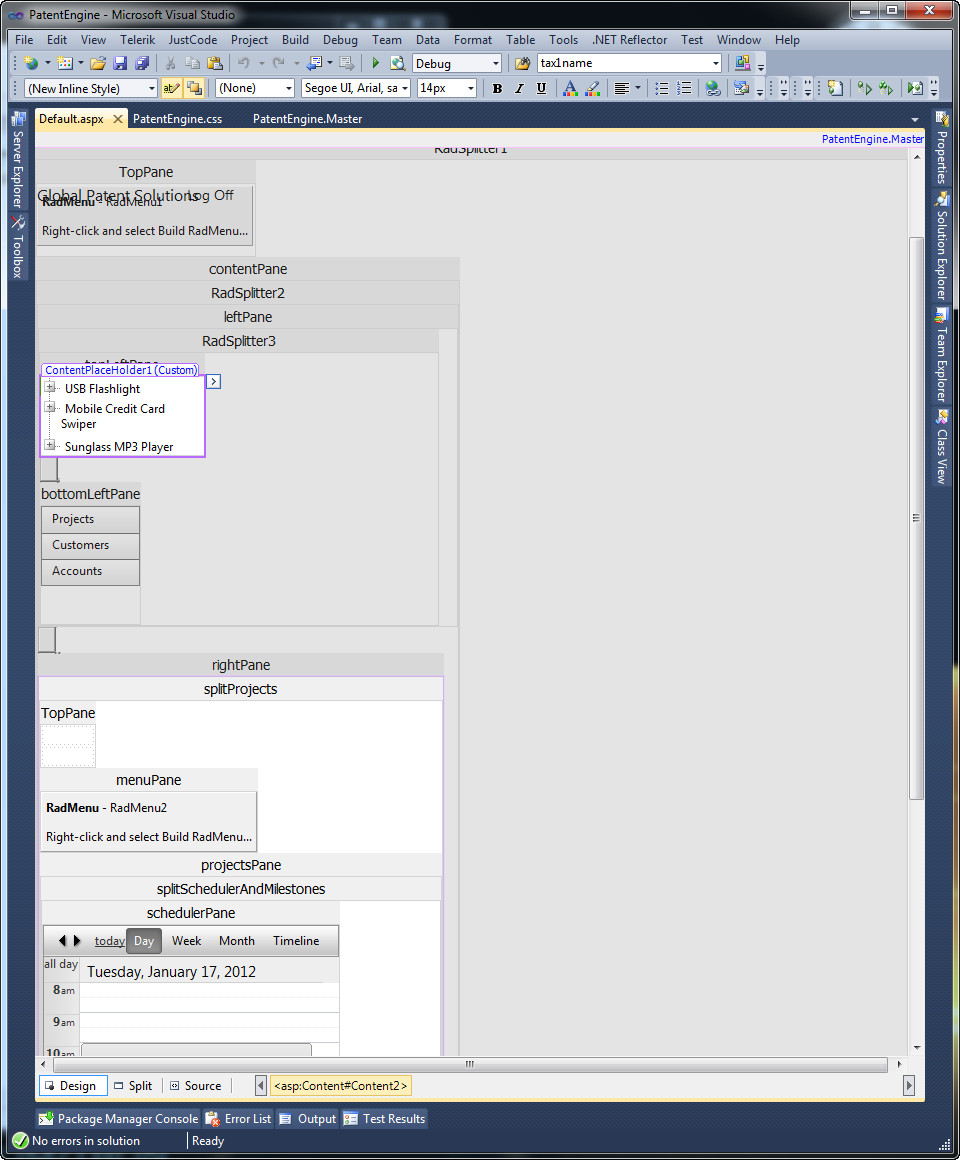Open the Class View side panel
Viewport: 960px width, 1160px height.
click(942, 447)
